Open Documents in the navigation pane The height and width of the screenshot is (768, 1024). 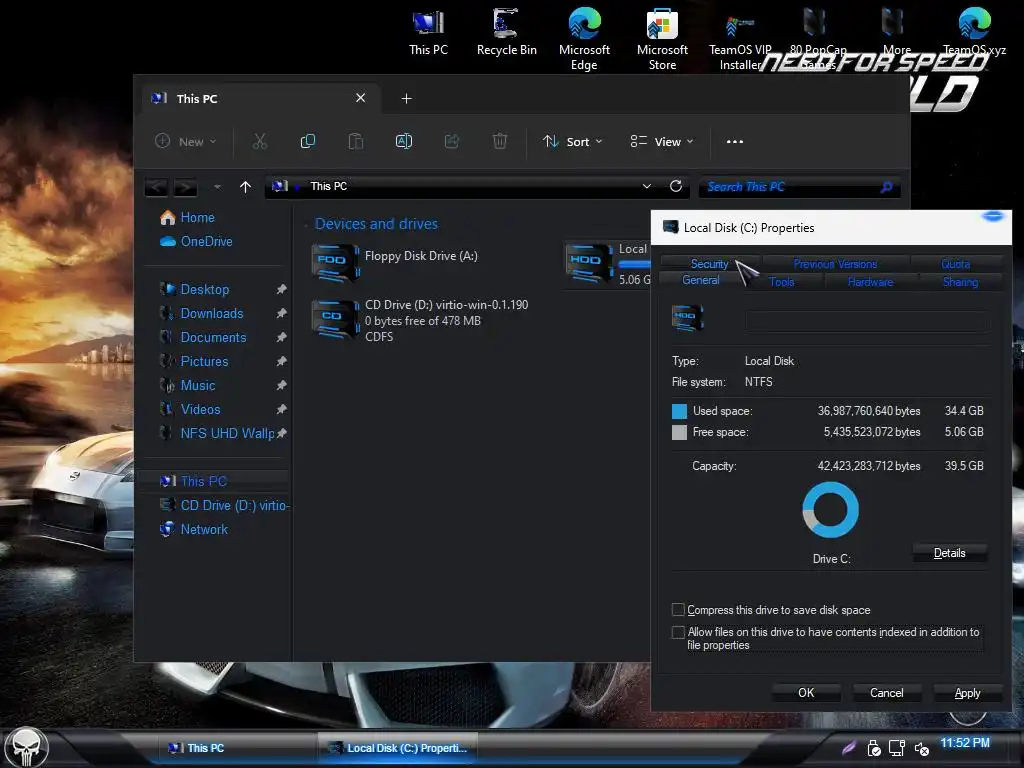(x=214, y=338)
